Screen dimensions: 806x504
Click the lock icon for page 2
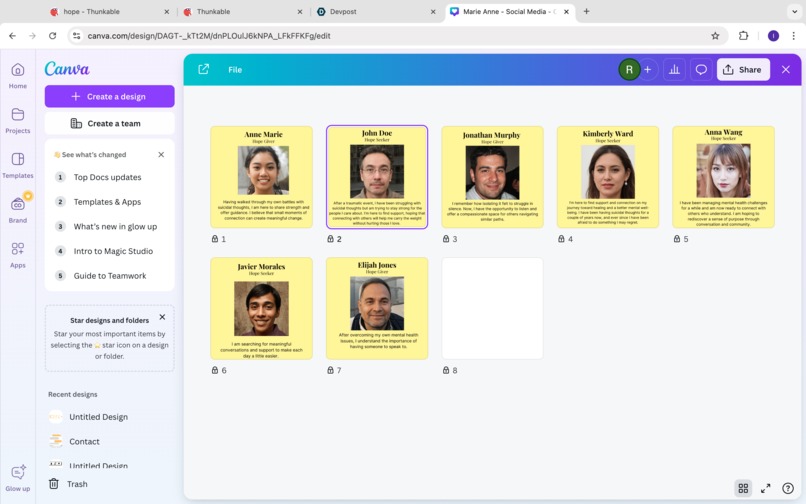[331, 239]
